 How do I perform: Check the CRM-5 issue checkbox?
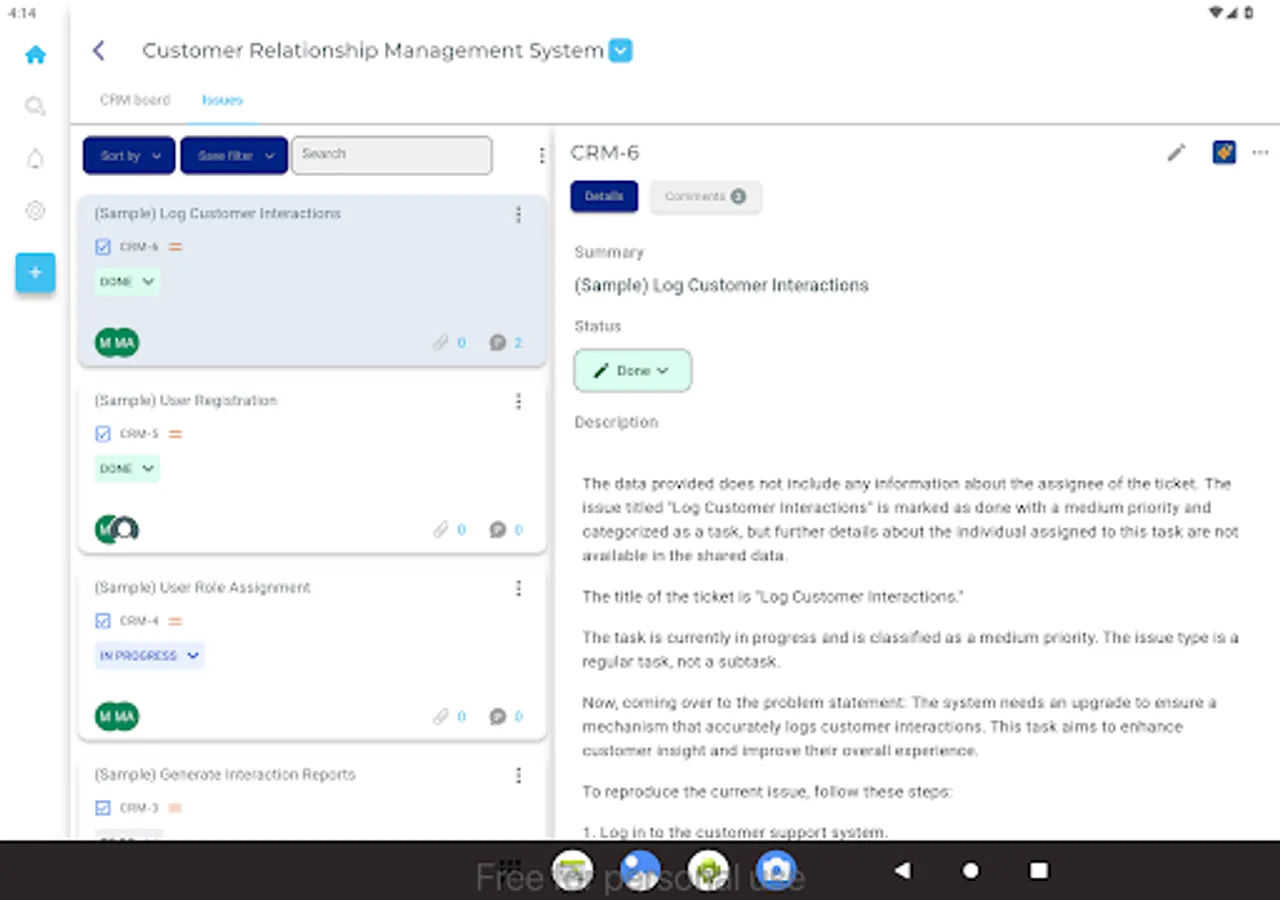point(102,433)
